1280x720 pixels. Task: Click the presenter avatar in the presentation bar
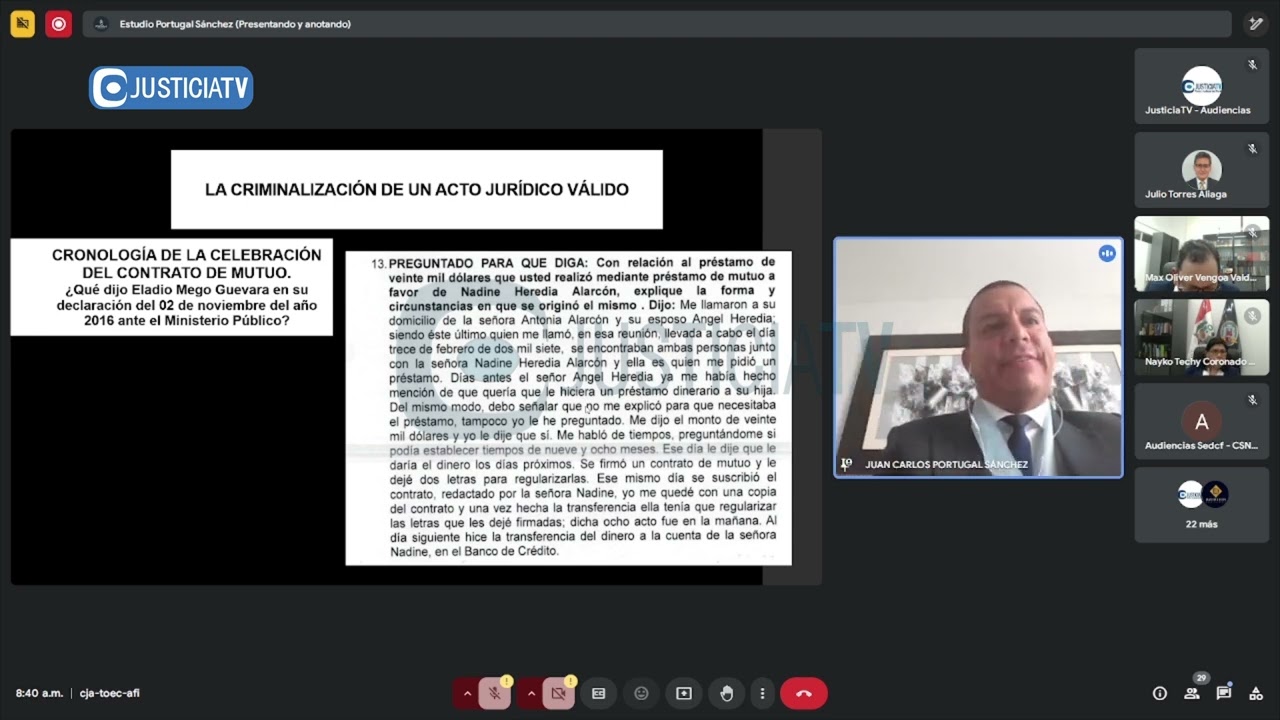[100, 24]
